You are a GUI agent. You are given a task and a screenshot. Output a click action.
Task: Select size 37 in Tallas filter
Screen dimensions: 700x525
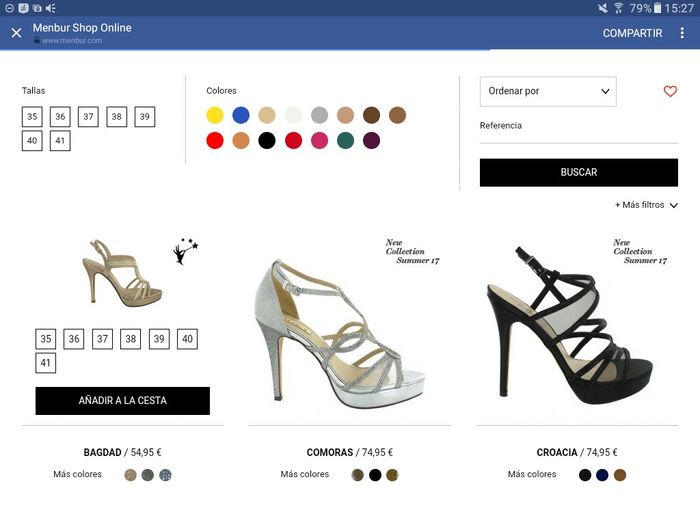(x=88, y=117)
